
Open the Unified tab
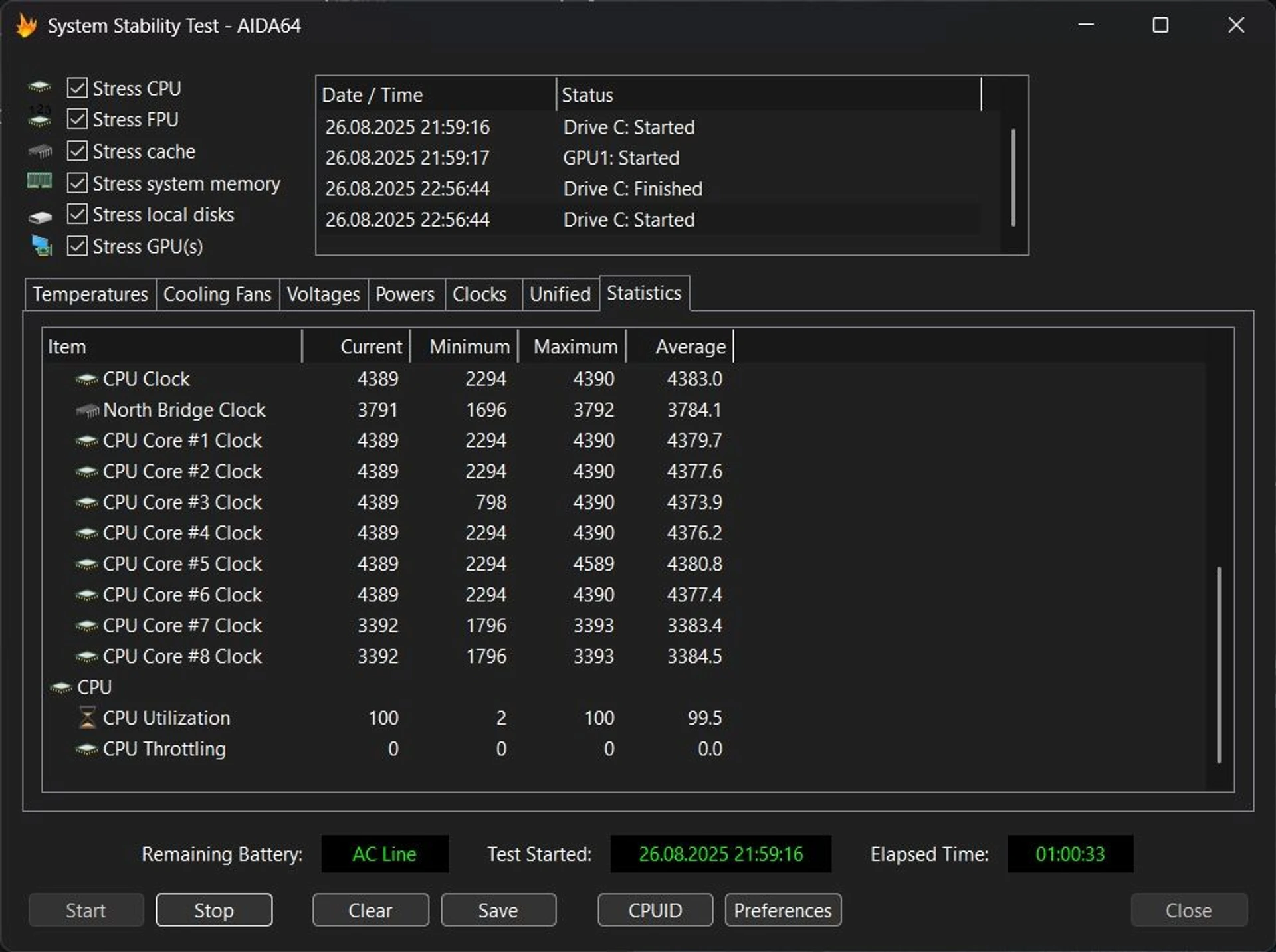(x=560, y=294)
